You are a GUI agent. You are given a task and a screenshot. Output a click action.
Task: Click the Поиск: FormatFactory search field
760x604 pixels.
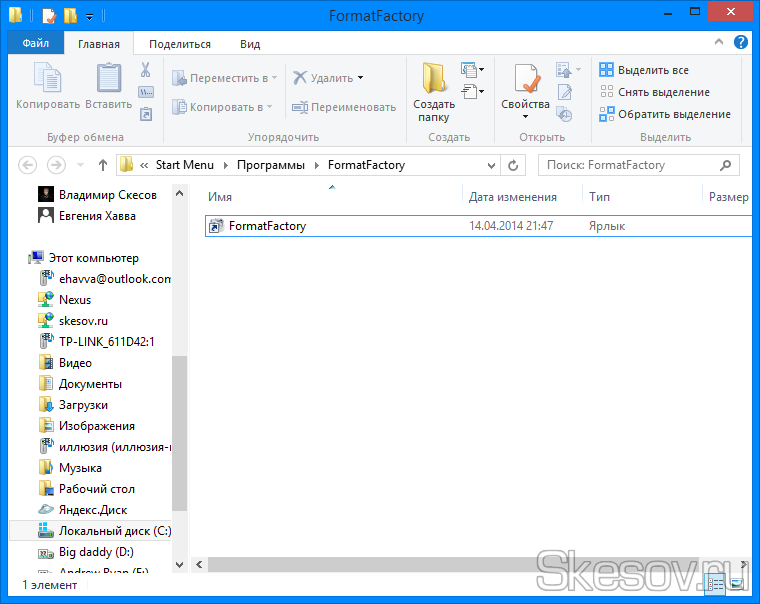(630, 165)
